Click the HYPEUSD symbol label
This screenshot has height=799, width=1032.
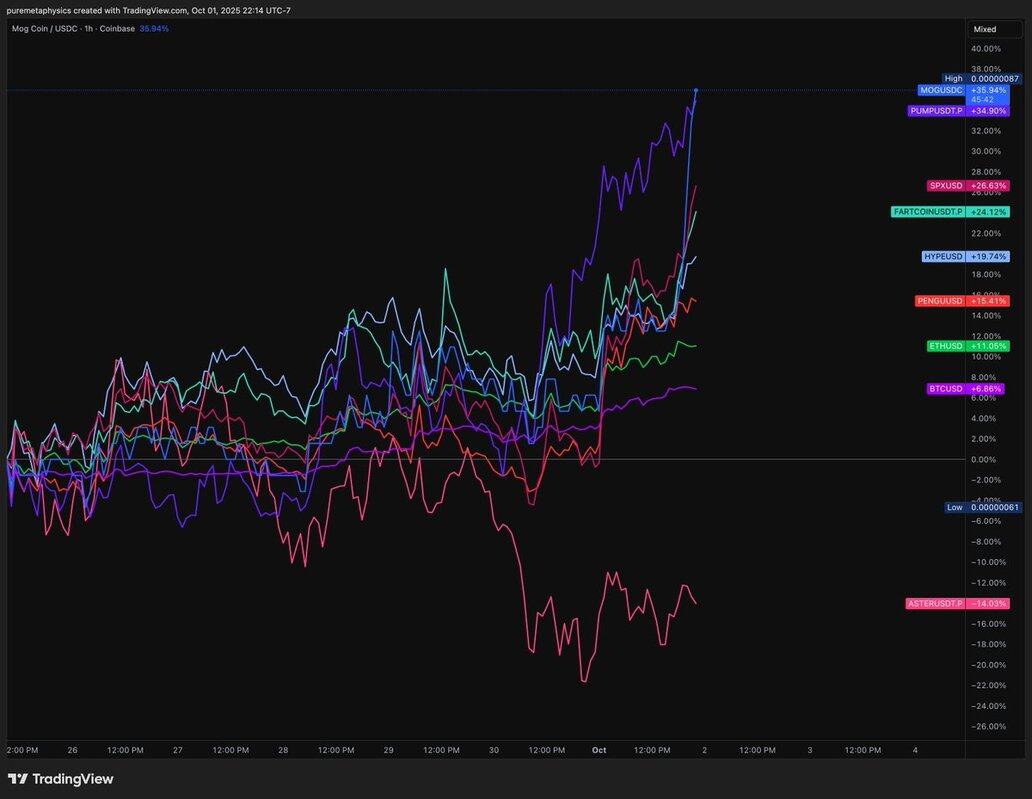tap(943, 257)
